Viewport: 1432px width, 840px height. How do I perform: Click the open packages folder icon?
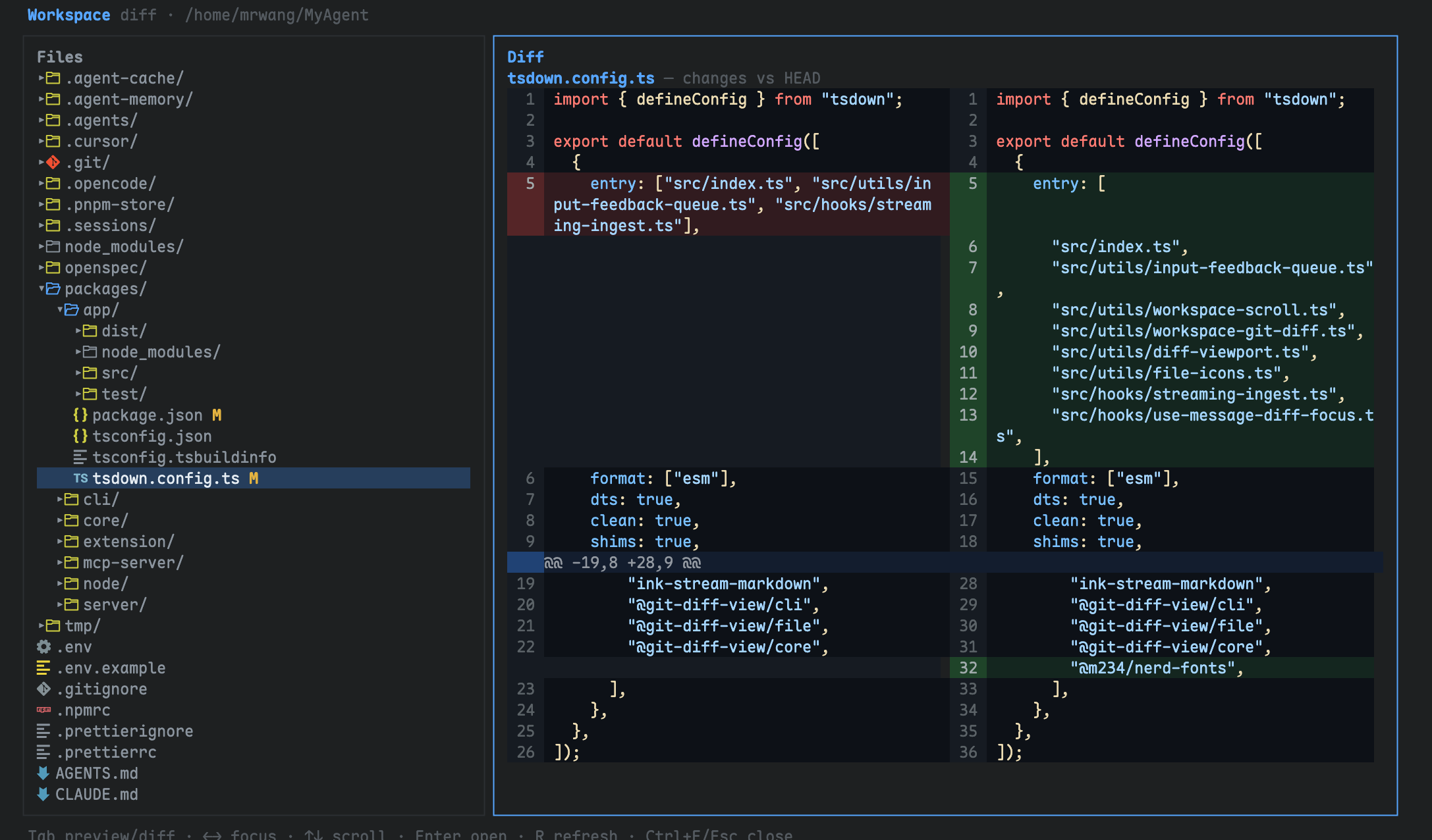53,288
